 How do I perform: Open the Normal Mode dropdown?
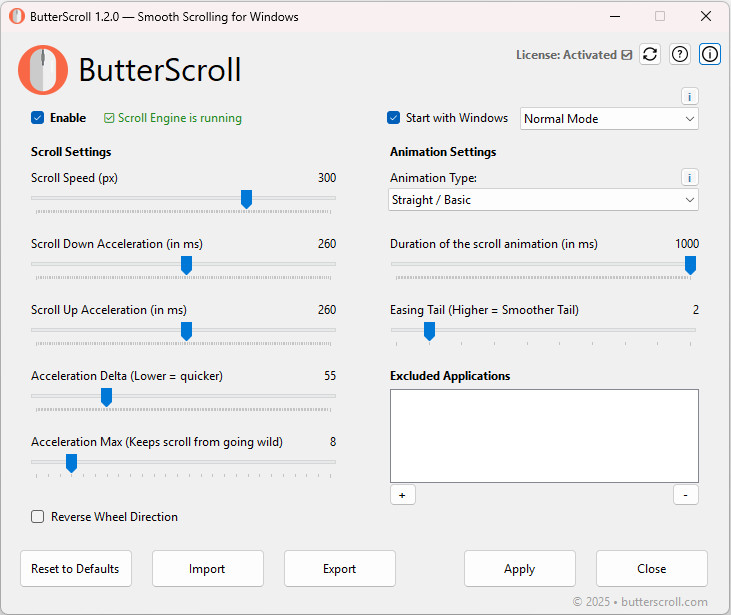tap(609, 119)
